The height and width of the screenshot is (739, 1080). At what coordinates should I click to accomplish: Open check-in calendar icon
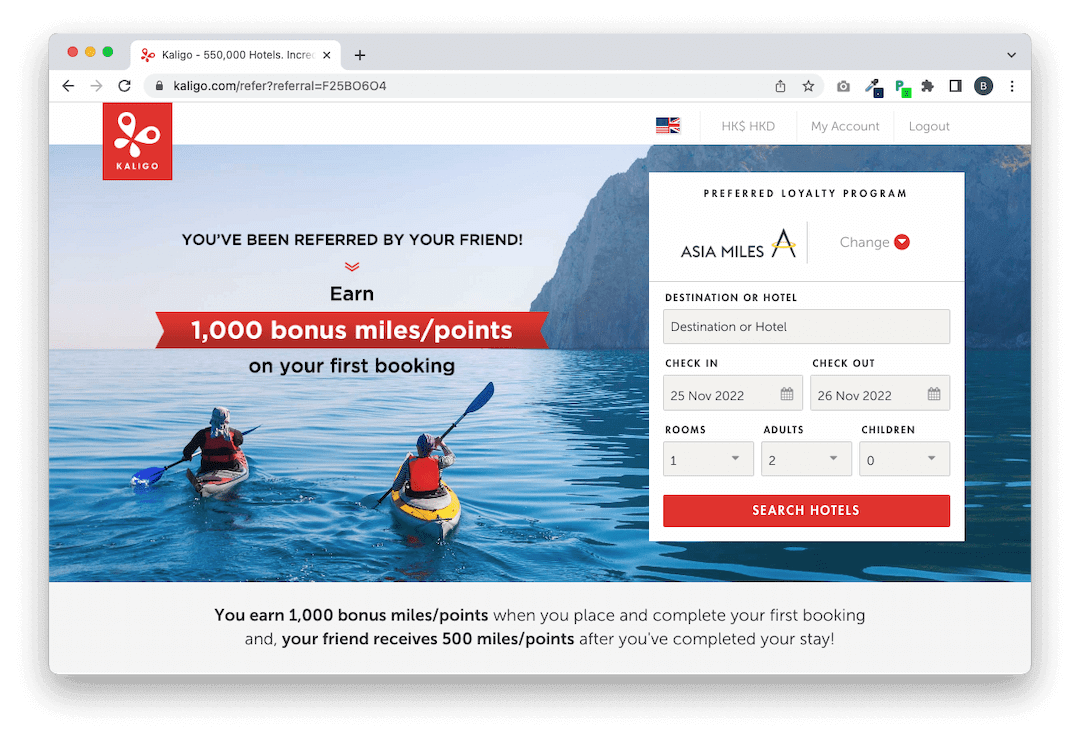point(787,394)
